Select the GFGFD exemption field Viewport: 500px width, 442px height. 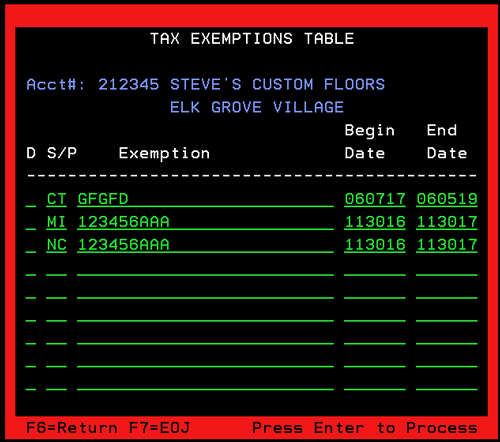(205, 200)
